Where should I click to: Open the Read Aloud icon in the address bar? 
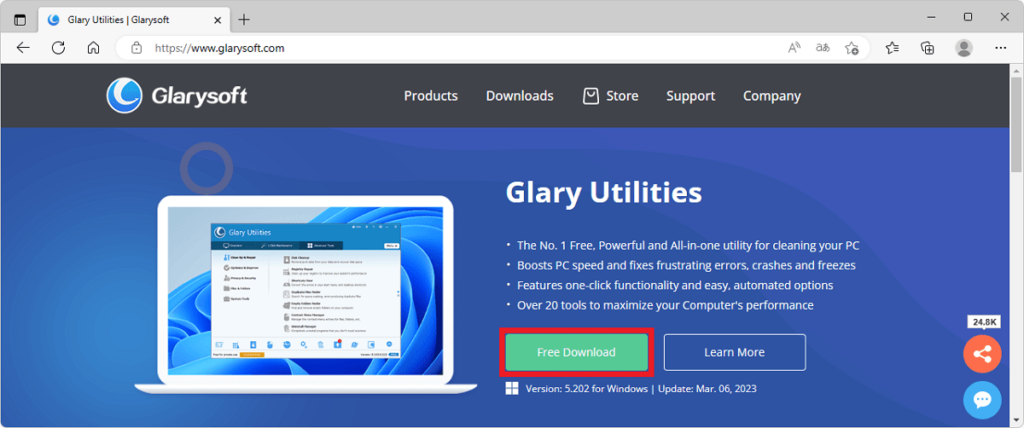794,48
